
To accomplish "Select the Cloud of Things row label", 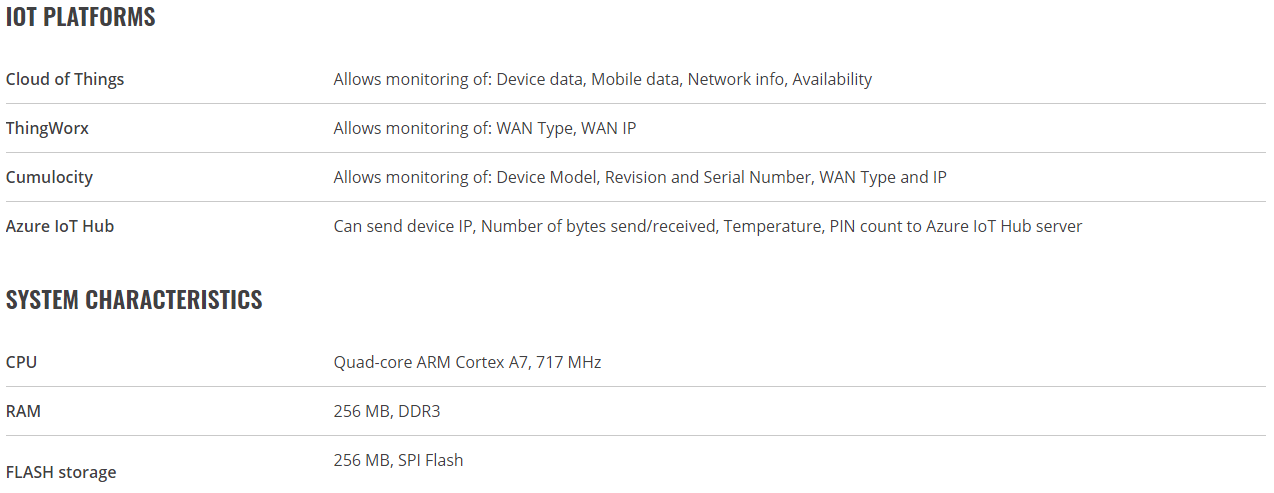I will click(x=65, y=79).
